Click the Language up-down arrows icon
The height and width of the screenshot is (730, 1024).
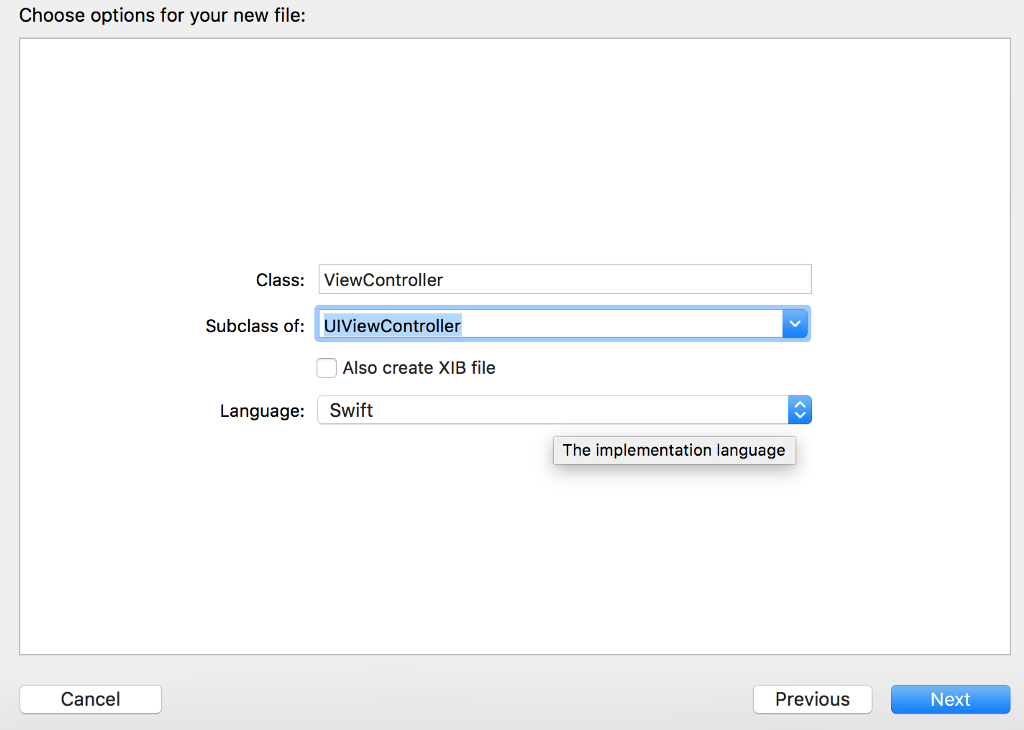(799, 410)
